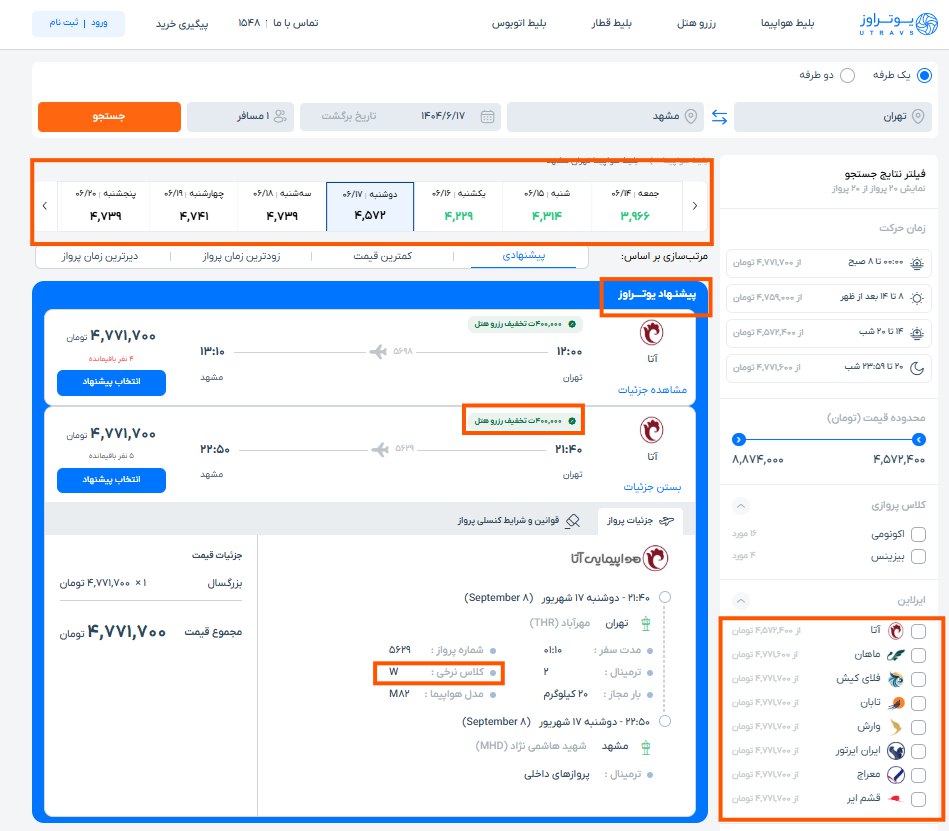Click the فلای کیش airline logo
The height and width of the screenshot is (831, 949).
pos(896,679)
